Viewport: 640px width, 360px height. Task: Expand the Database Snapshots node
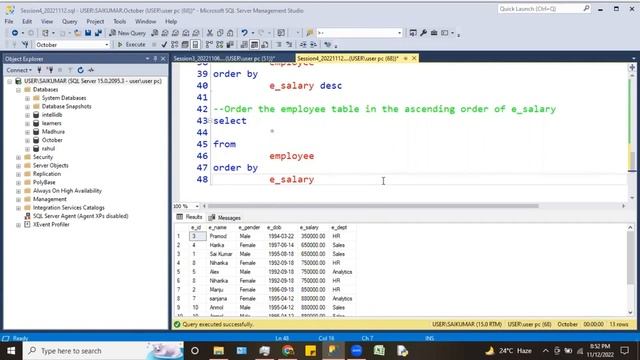click(27, 107)
